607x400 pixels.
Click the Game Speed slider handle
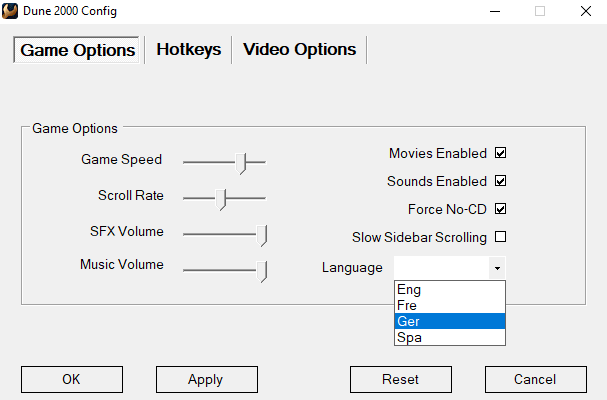tap(241, 160)
